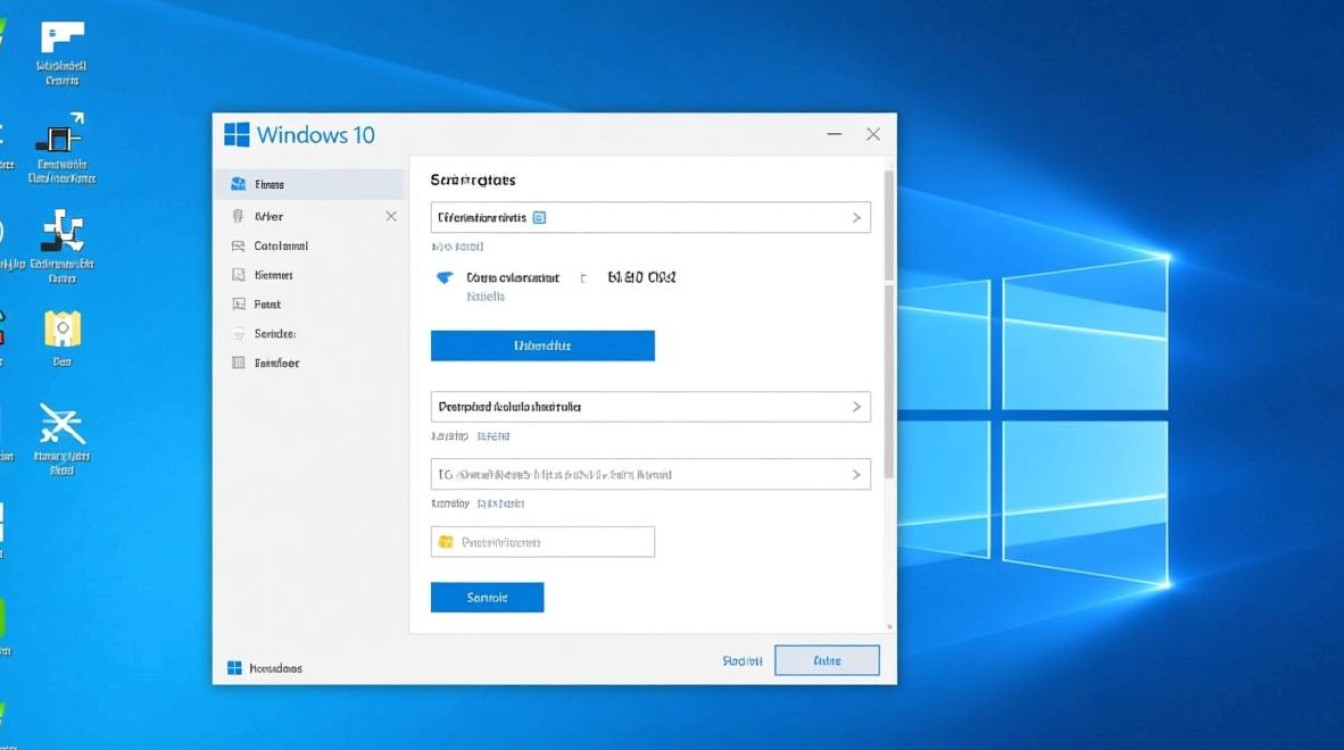Click the people icon on the first sidebar item
1344x750 pixels.
click(x=238, y=184)
